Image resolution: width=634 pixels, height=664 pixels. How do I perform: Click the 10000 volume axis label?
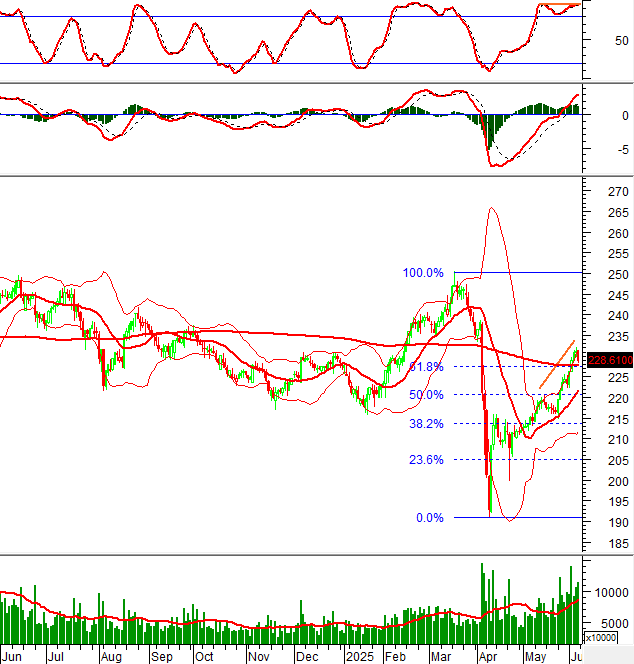pos(612,592)
